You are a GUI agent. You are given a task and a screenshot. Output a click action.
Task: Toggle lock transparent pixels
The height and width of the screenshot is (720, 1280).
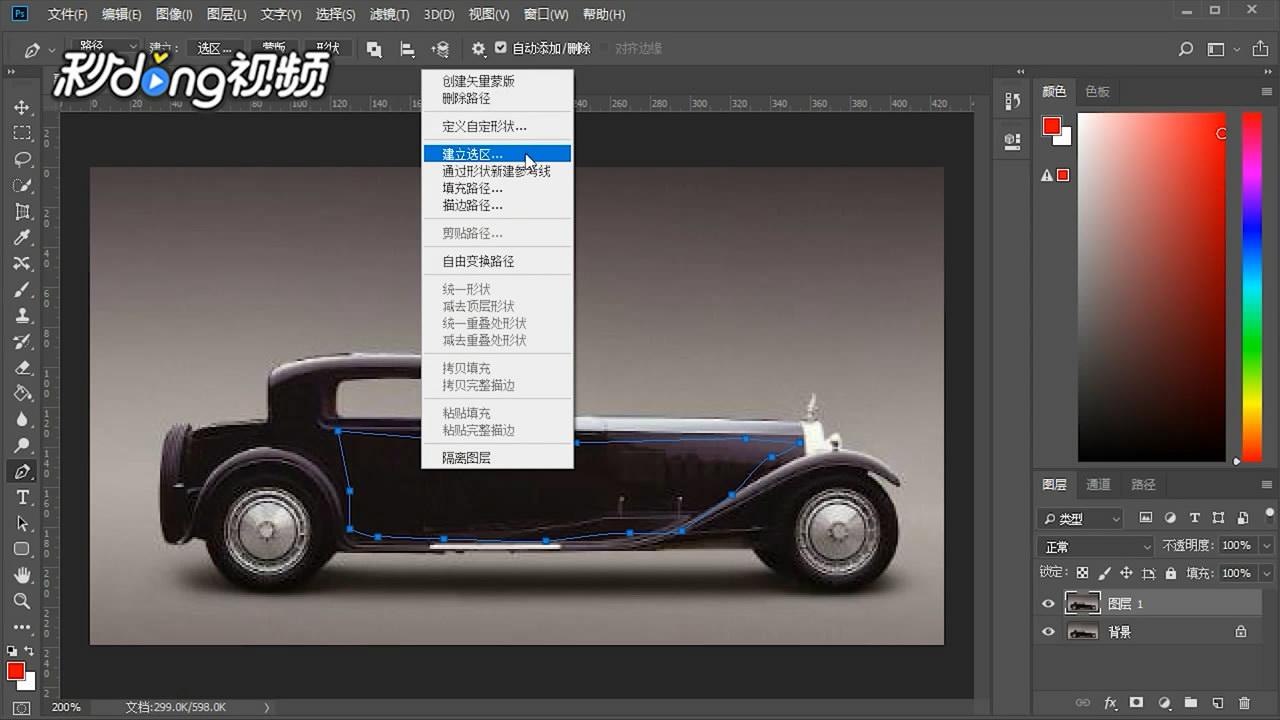coord(1082,573)
